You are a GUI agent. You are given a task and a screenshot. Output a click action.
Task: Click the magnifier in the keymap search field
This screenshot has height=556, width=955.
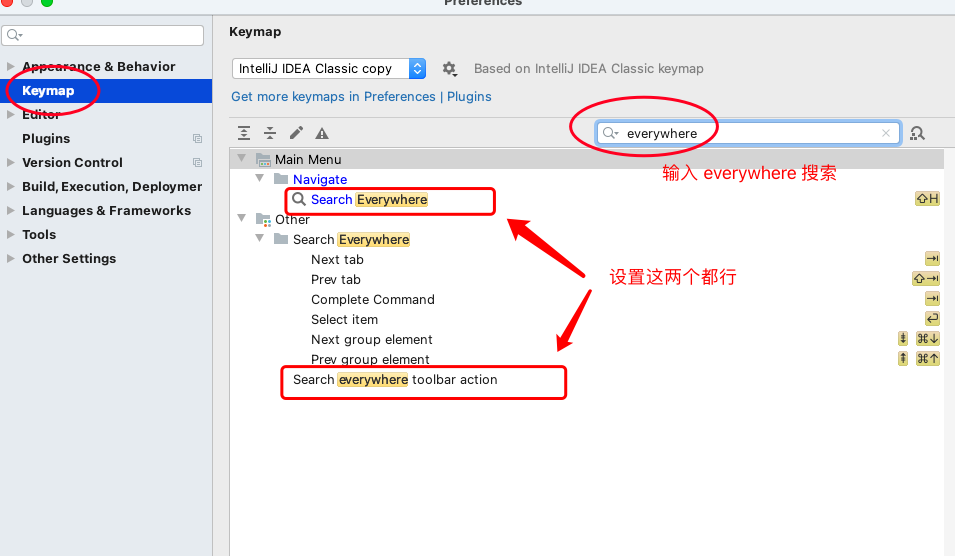(x=610, y=133)
